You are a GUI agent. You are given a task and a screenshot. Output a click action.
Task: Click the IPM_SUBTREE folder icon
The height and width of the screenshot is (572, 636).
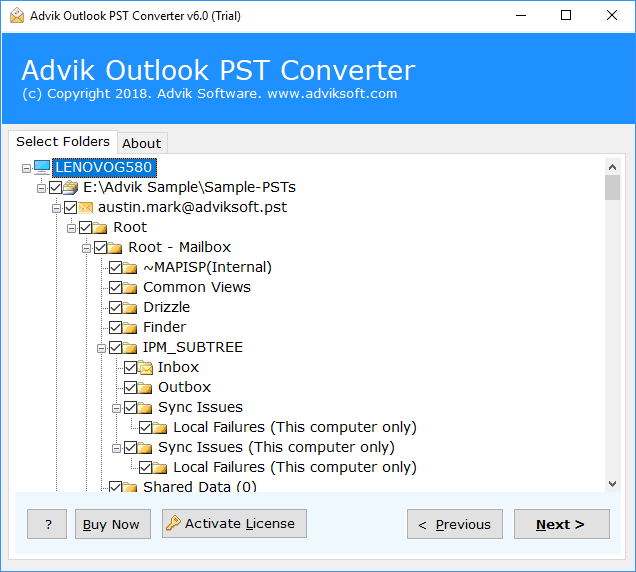pos(130,348)
